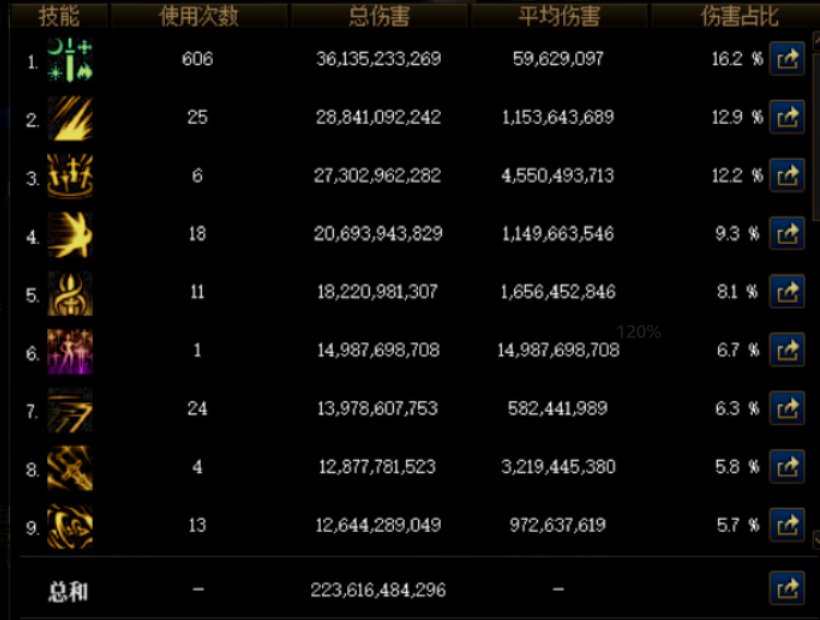Share the 总和 total damage summary
820x620 pixels.
point(787,589)
